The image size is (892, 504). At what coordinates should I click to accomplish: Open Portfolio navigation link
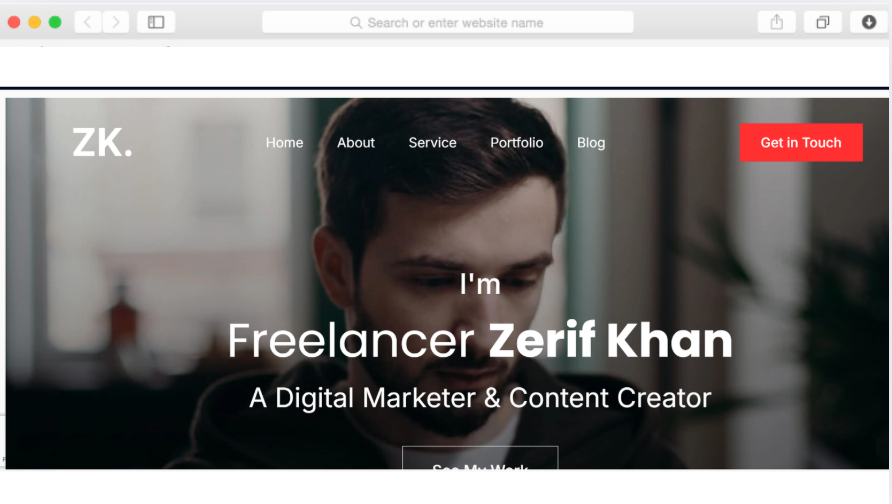(517, 143)
